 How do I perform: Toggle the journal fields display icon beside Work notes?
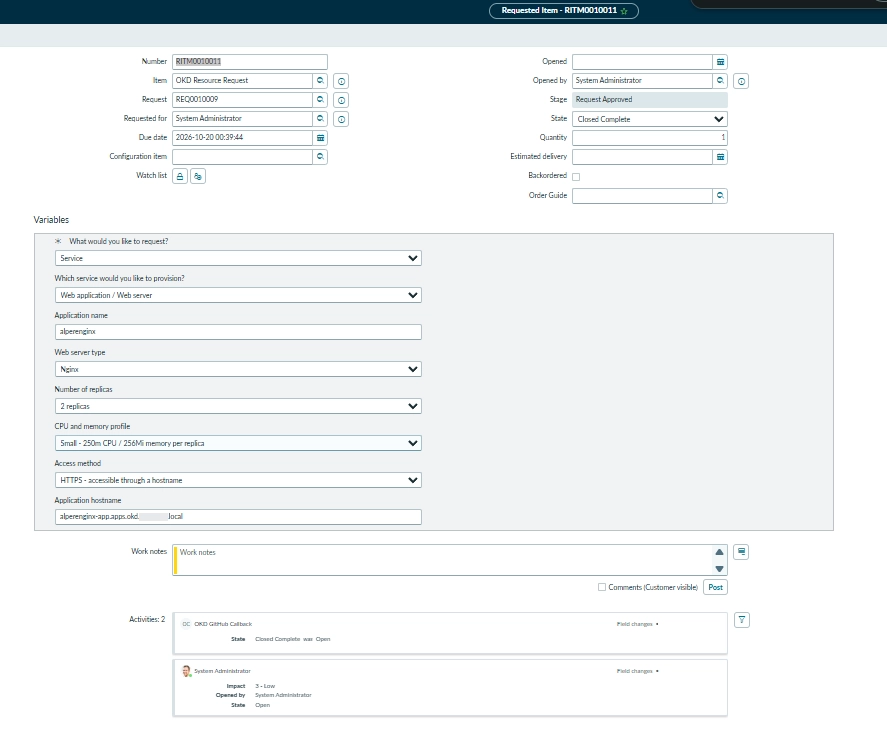(x=741, y=552)
